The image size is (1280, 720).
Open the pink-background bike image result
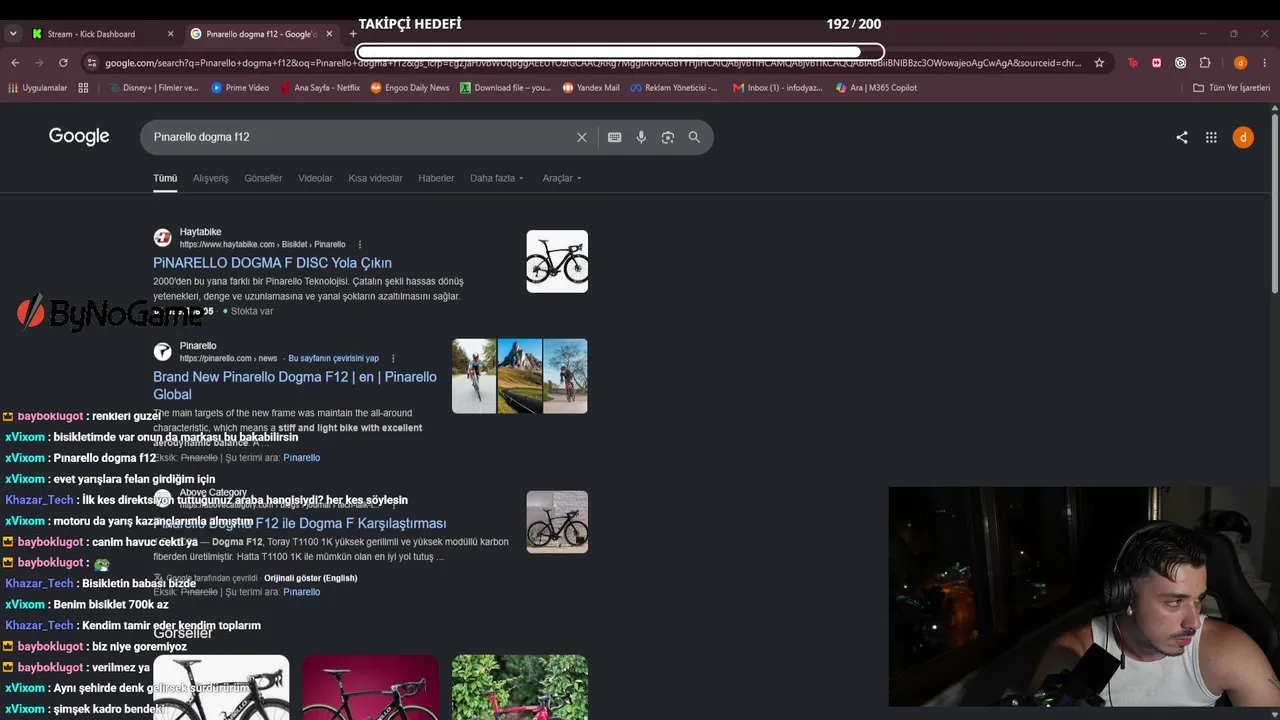click(x=370, y=687)
